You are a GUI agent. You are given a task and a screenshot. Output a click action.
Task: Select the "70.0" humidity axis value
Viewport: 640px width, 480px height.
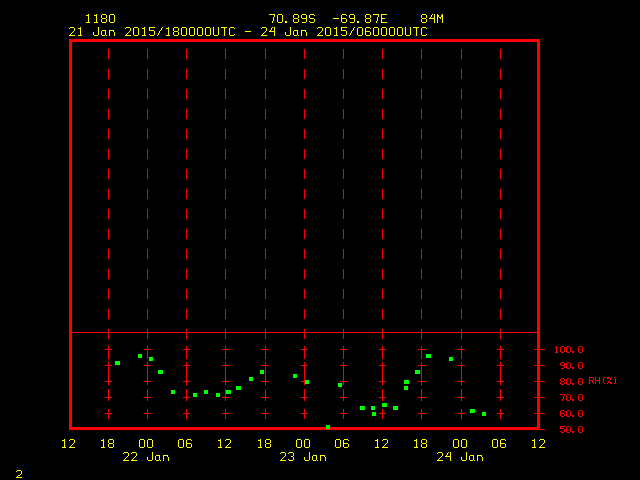[x=571, y=398]
